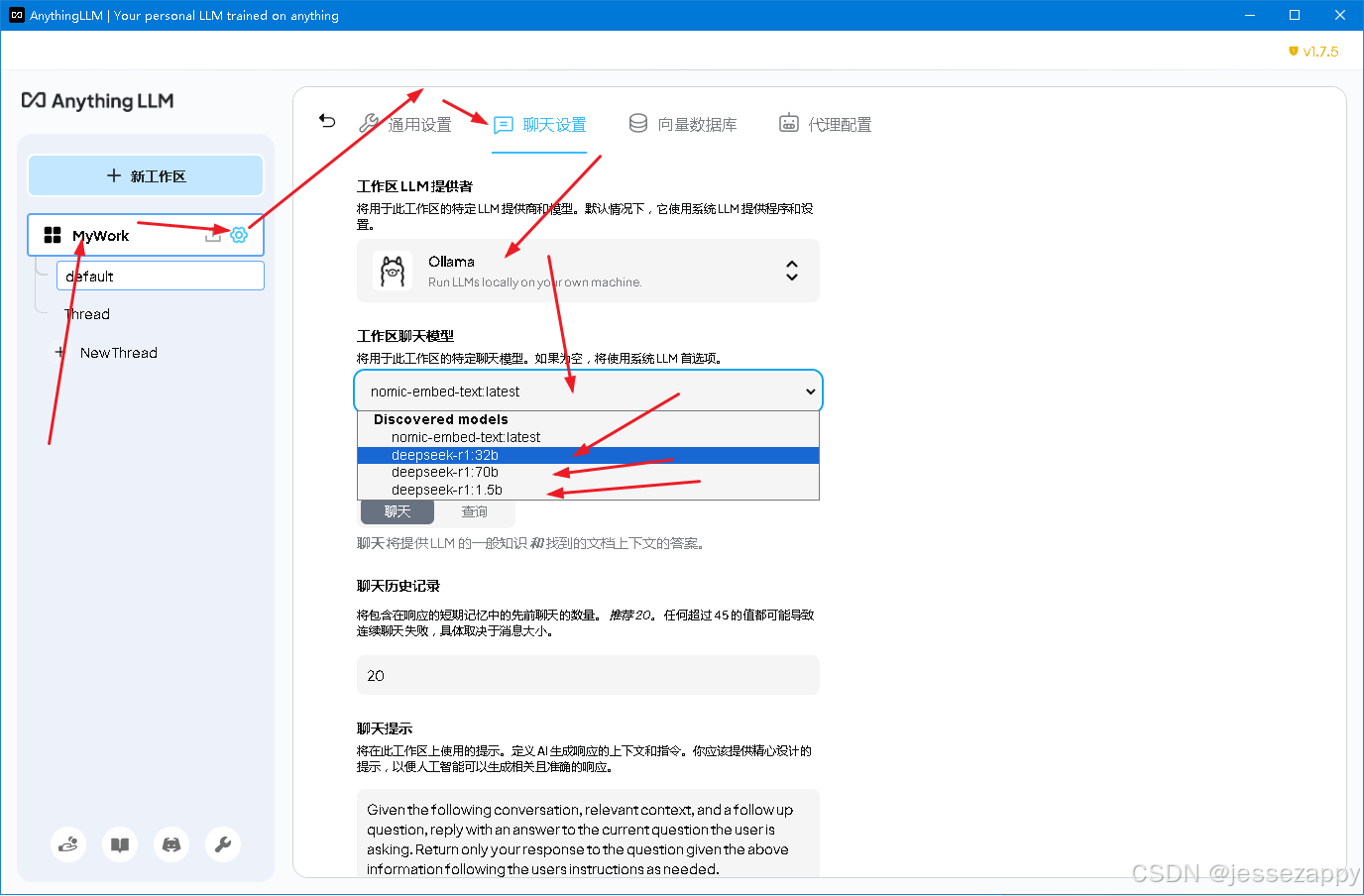Expand the Ollama LLM provider selector
1364x896 pixels.
click(x=588, y=271)
